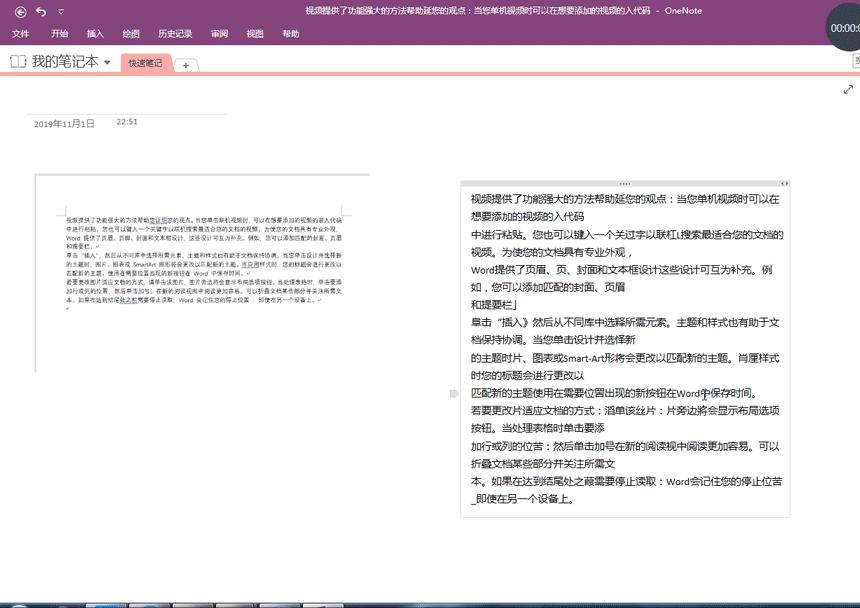
Task: Undo the last action with the undo icon
Action: point(41,11)
